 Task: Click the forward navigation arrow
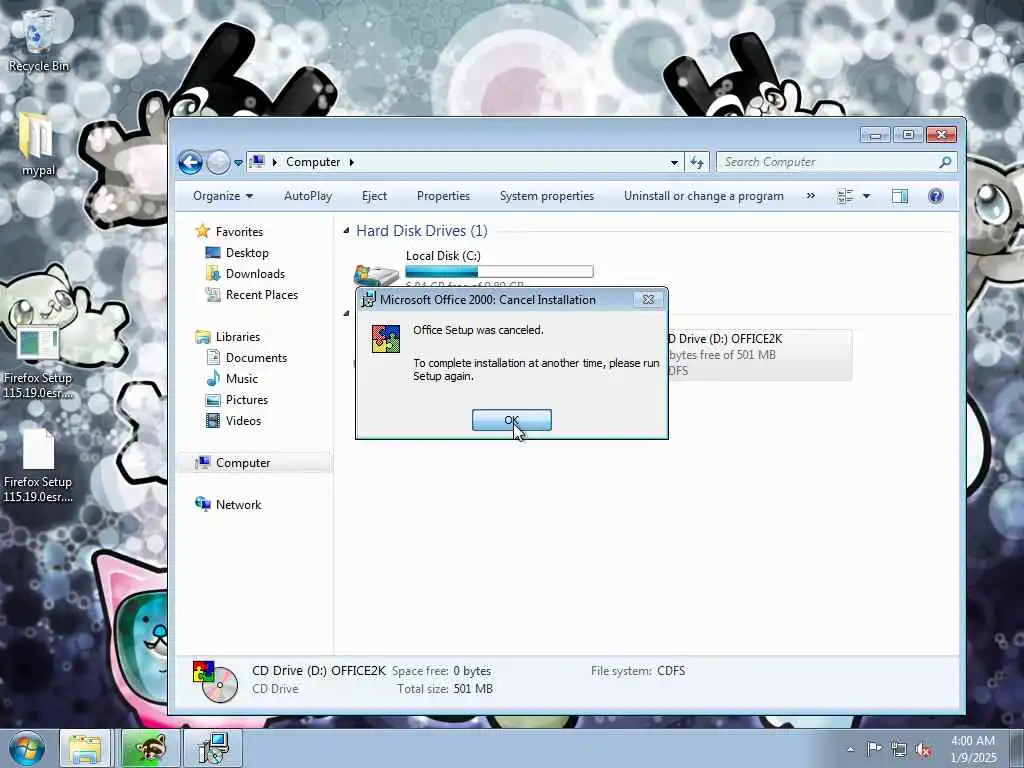click(218, 163)
